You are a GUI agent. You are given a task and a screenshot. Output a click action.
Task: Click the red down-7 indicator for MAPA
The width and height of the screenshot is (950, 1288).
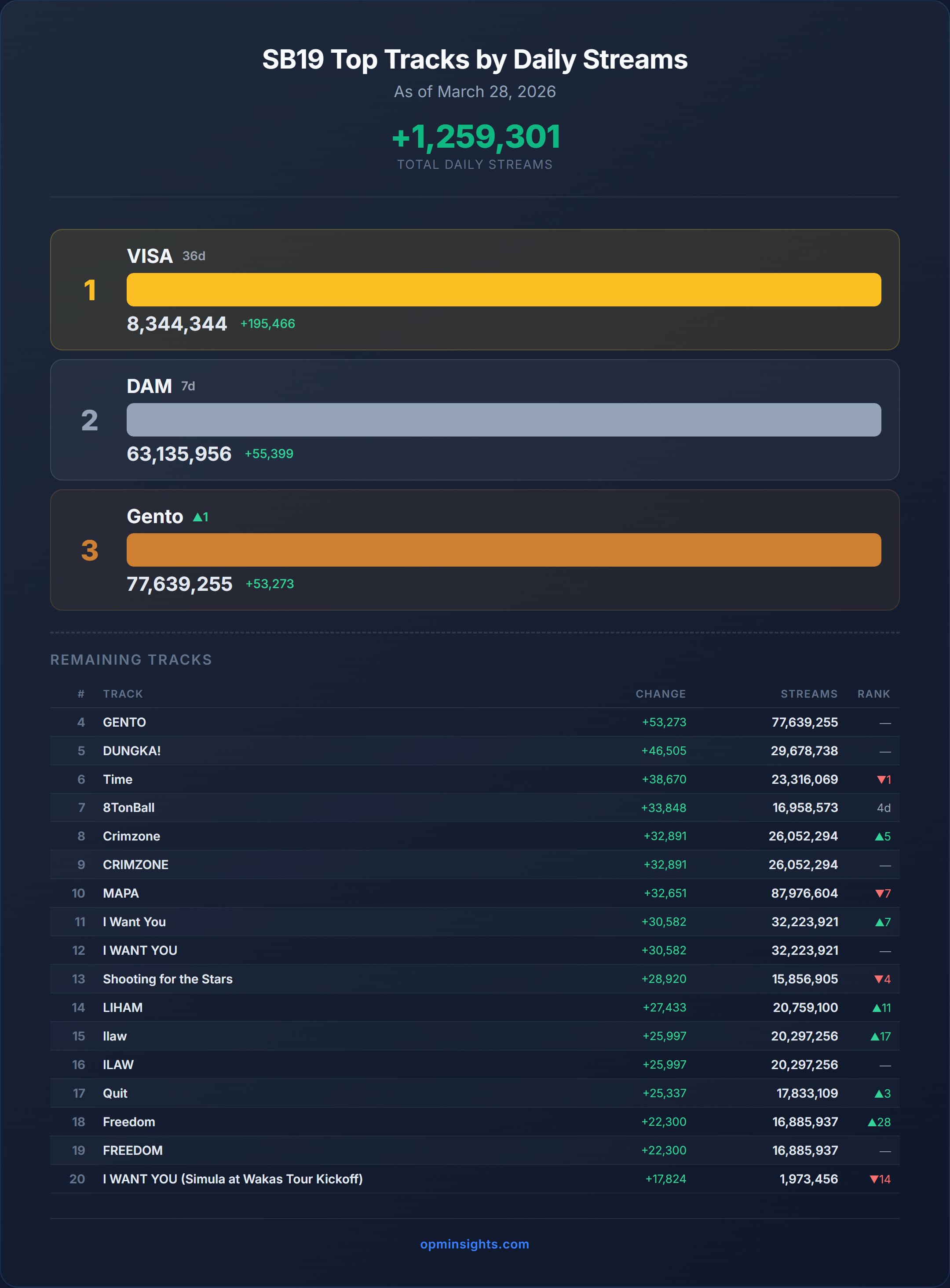tap(882, 893)
